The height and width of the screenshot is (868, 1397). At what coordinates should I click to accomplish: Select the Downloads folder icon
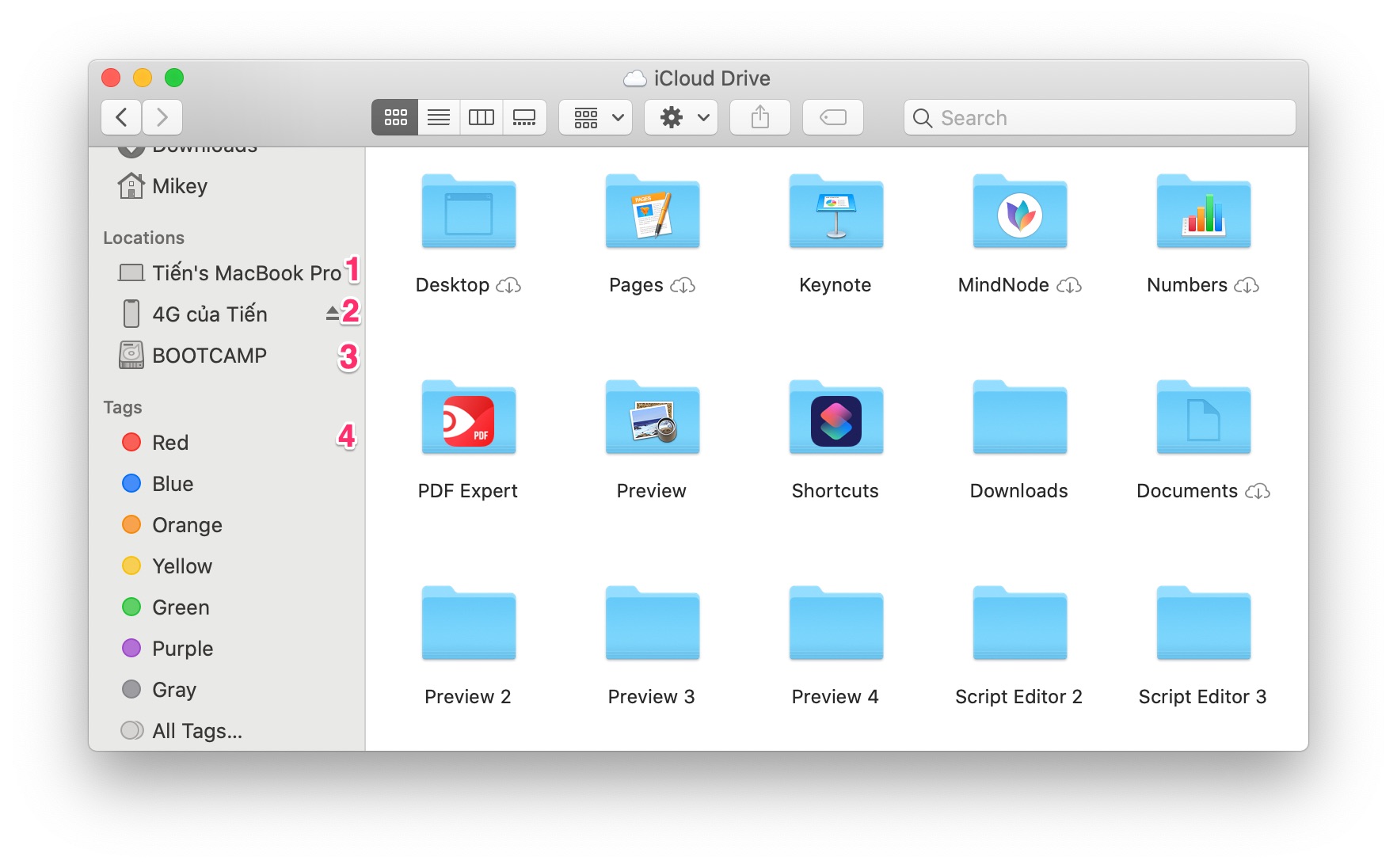(1020, 417)
